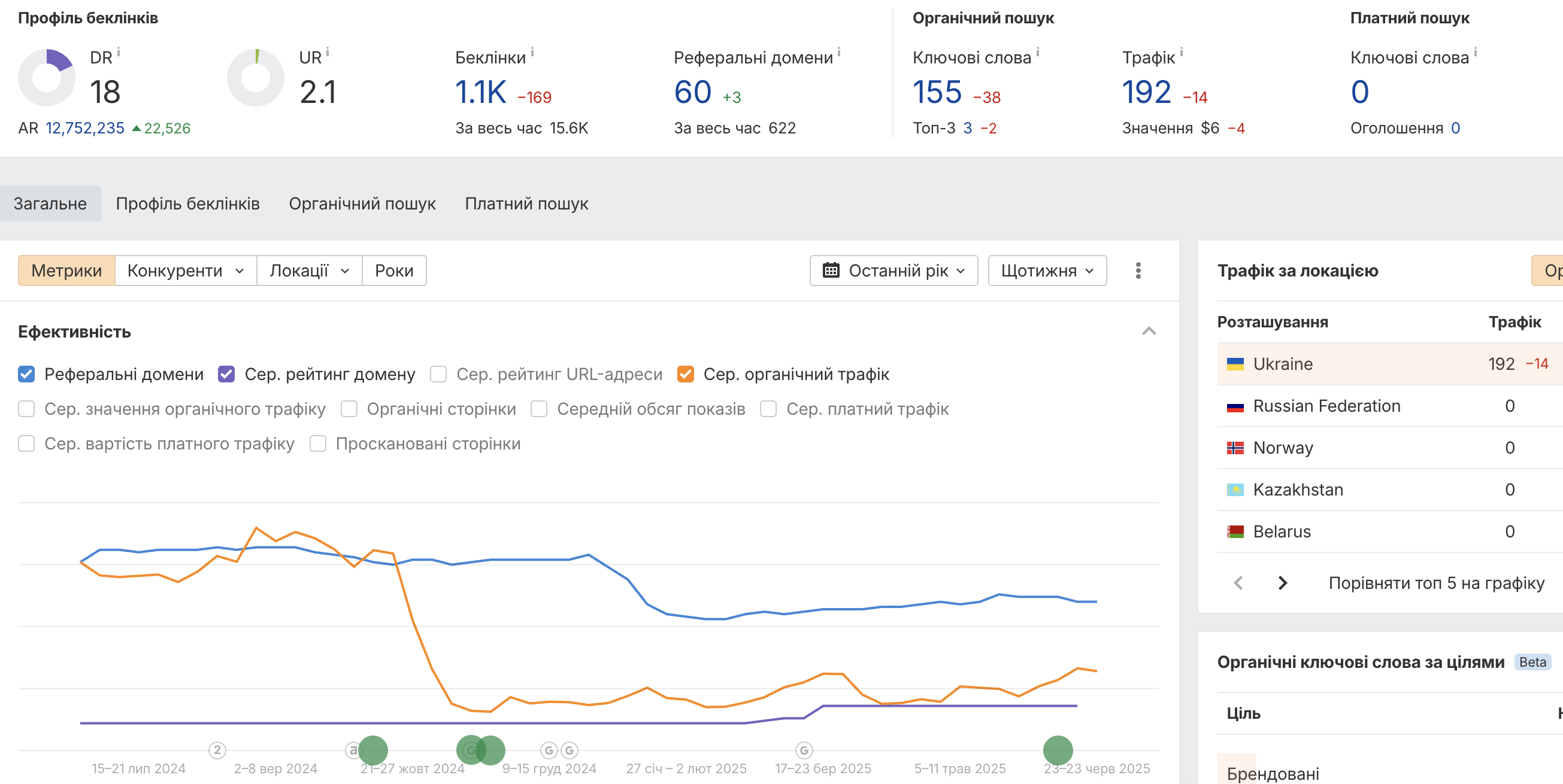Click the Kazakhstan flag icon
1563x784 pixels.
coord(1235,490)
